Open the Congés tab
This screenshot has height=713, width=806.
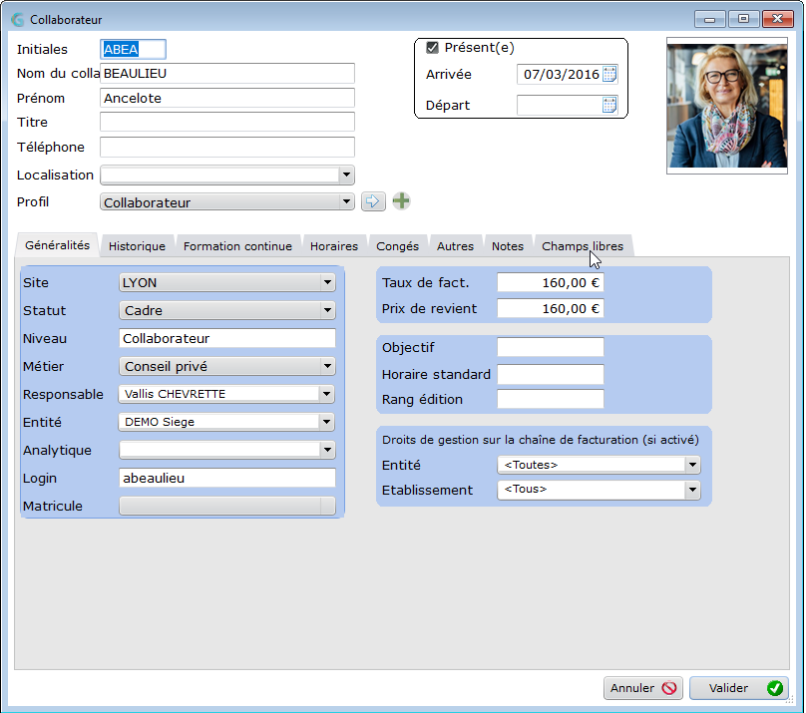[x=397, y=246]
